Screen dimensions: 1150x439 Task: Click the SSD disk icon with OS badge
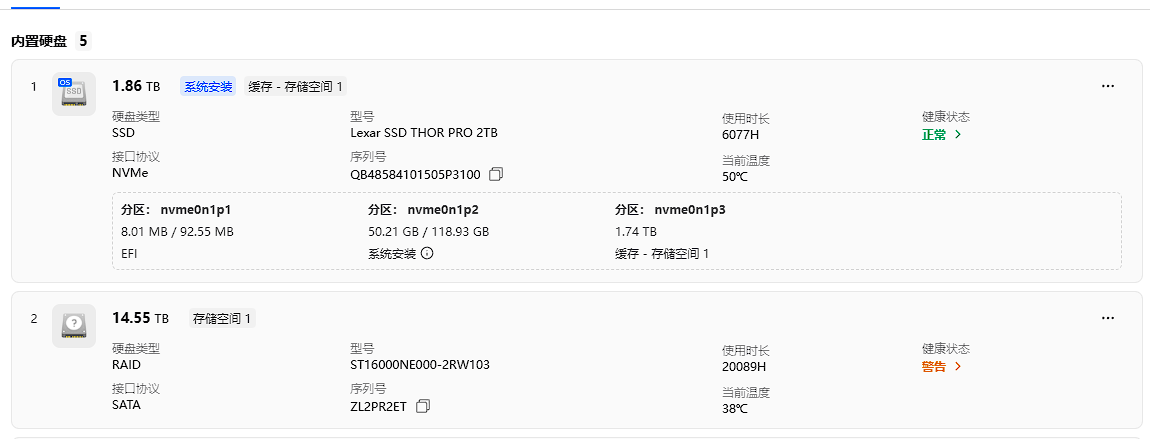click(74, 93)
